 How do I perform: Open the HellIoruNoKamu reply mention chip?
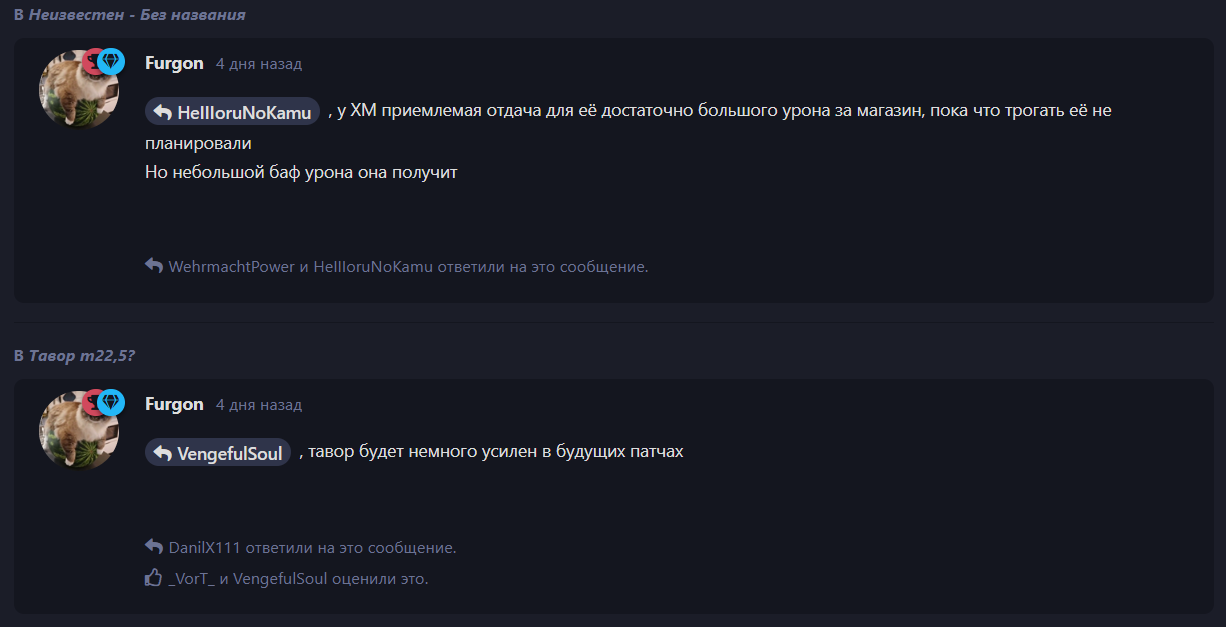233,112
